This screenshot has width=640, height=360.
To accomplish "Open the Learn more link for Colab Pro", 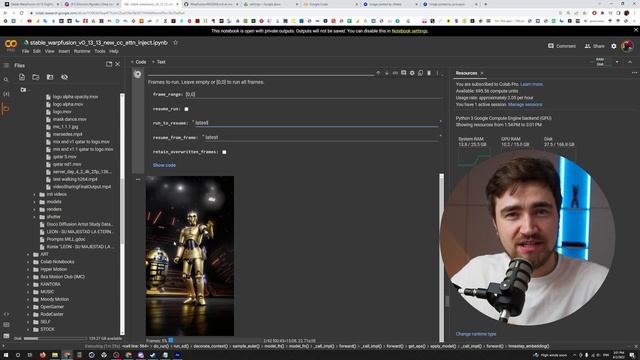I will pyautogui.click(x=531, y=84).
